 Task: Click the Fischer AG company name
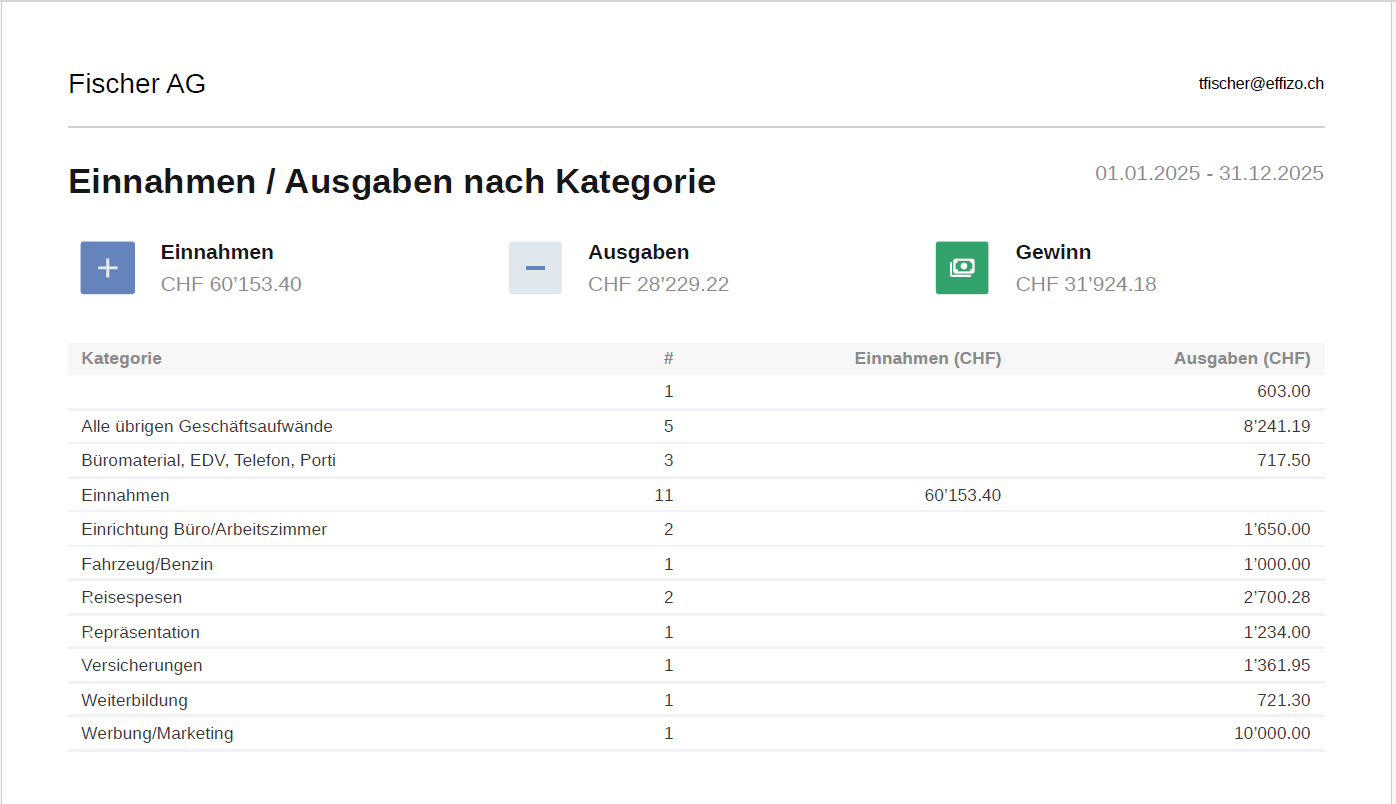point(137,84)
